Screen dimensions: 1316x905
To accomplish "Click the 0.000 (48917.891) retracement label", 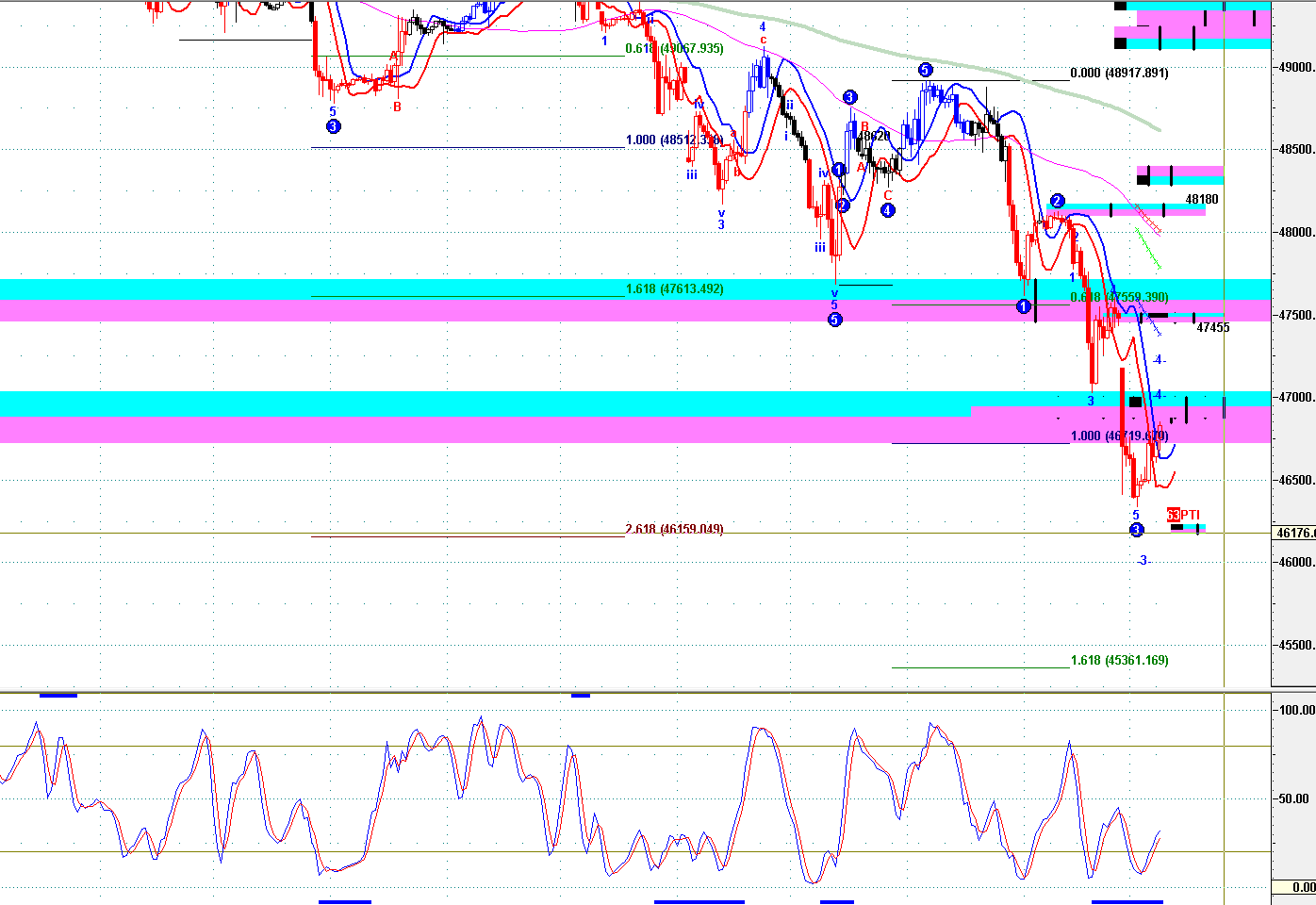I will [x=1119, y=73].
